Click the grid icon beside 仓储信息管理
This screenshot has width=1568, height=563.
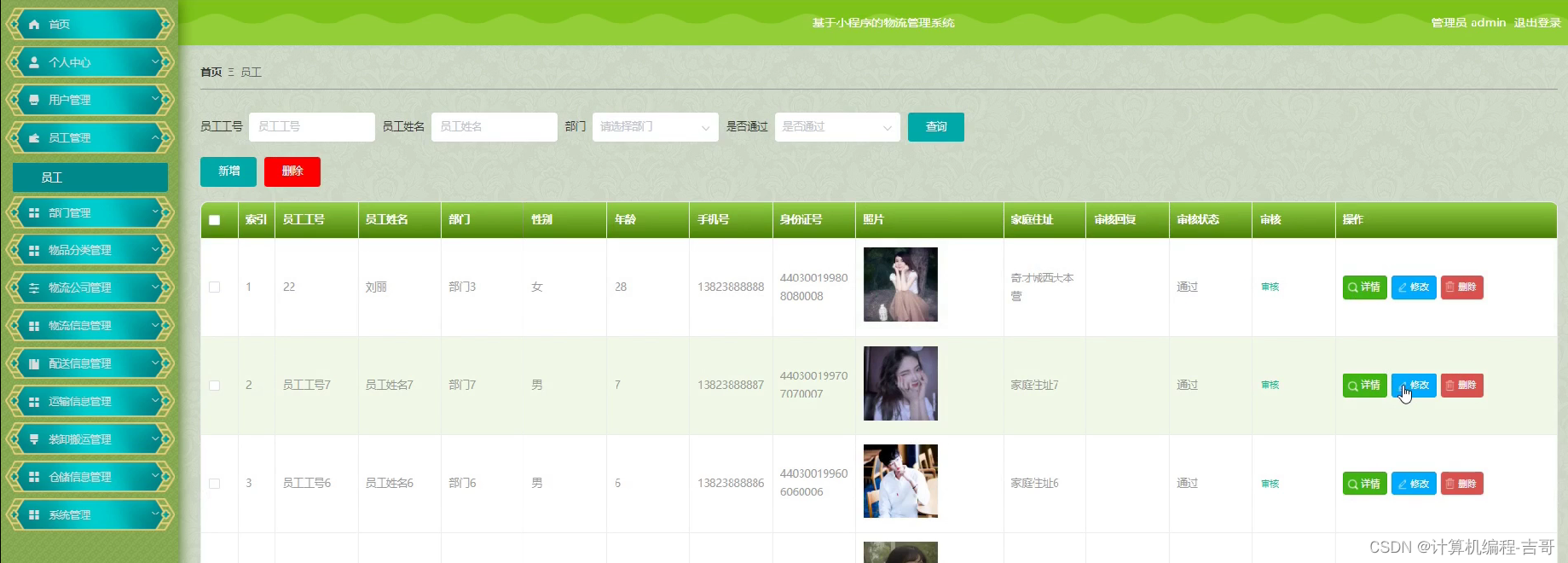(34, 477)
